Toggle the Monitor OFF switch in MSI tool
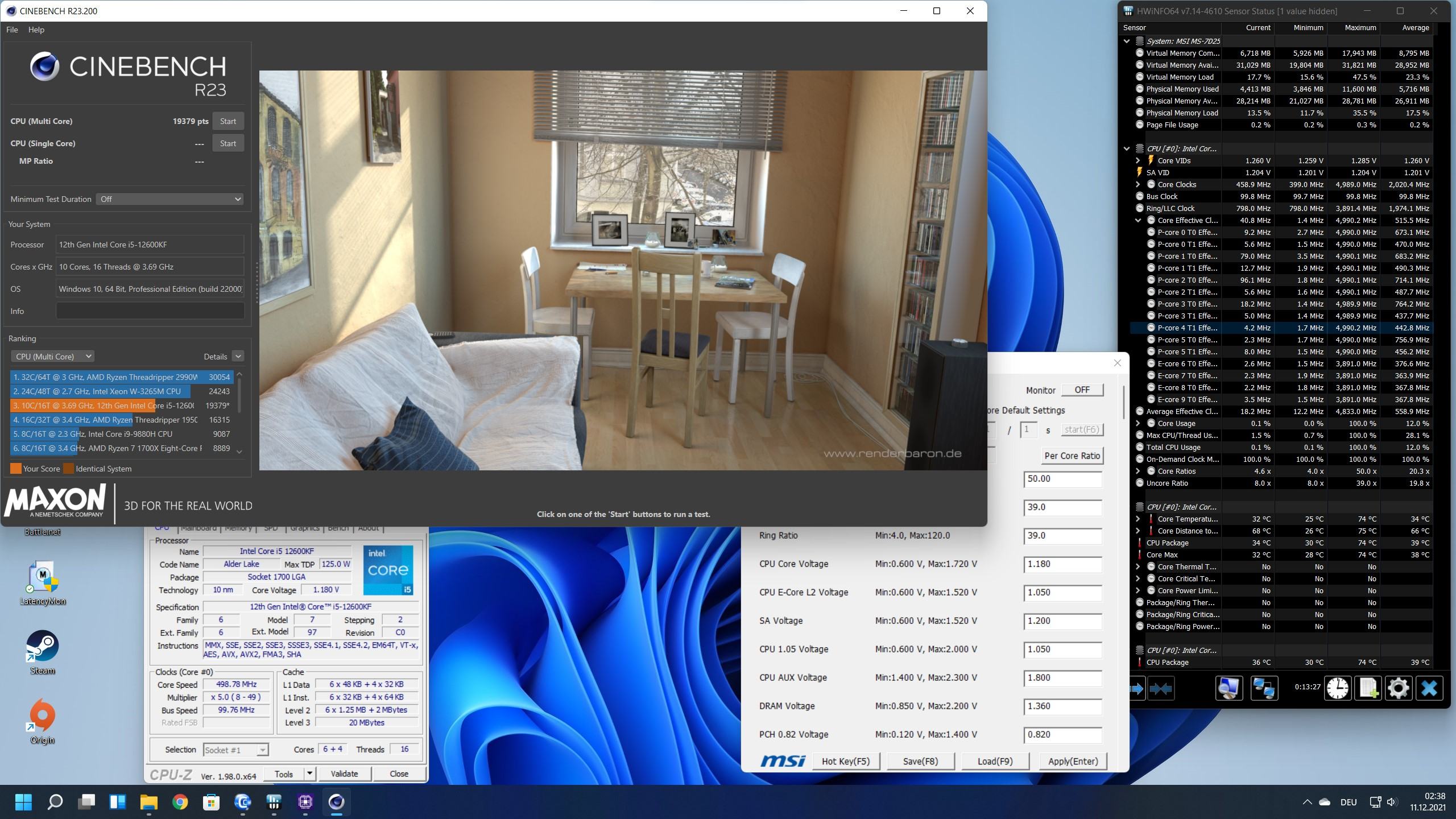 click(x=1082, y=390)
